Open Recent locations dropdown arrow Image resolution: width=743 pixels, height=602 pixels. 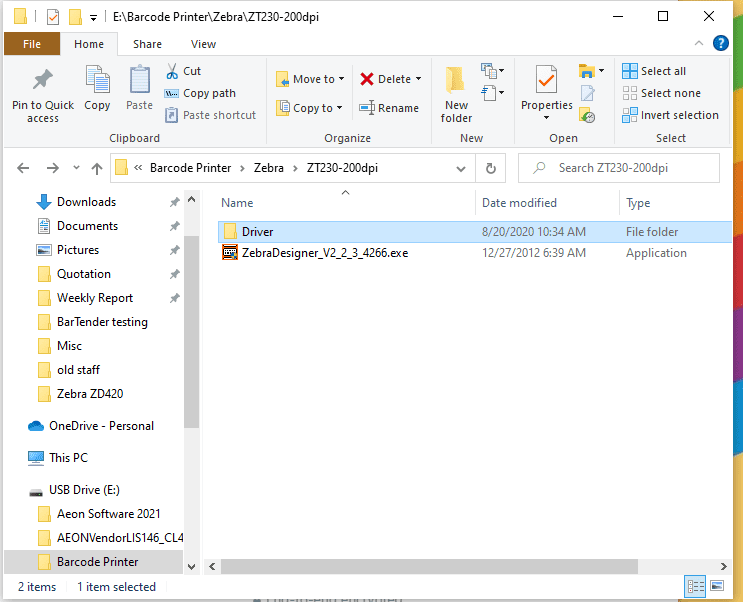76,168
